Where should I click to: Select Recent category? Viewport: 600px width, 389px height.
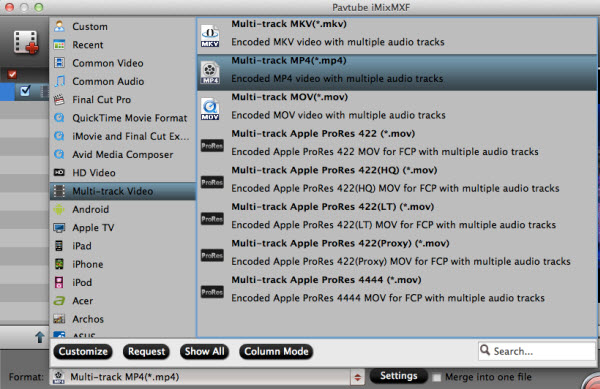point(122,45)
